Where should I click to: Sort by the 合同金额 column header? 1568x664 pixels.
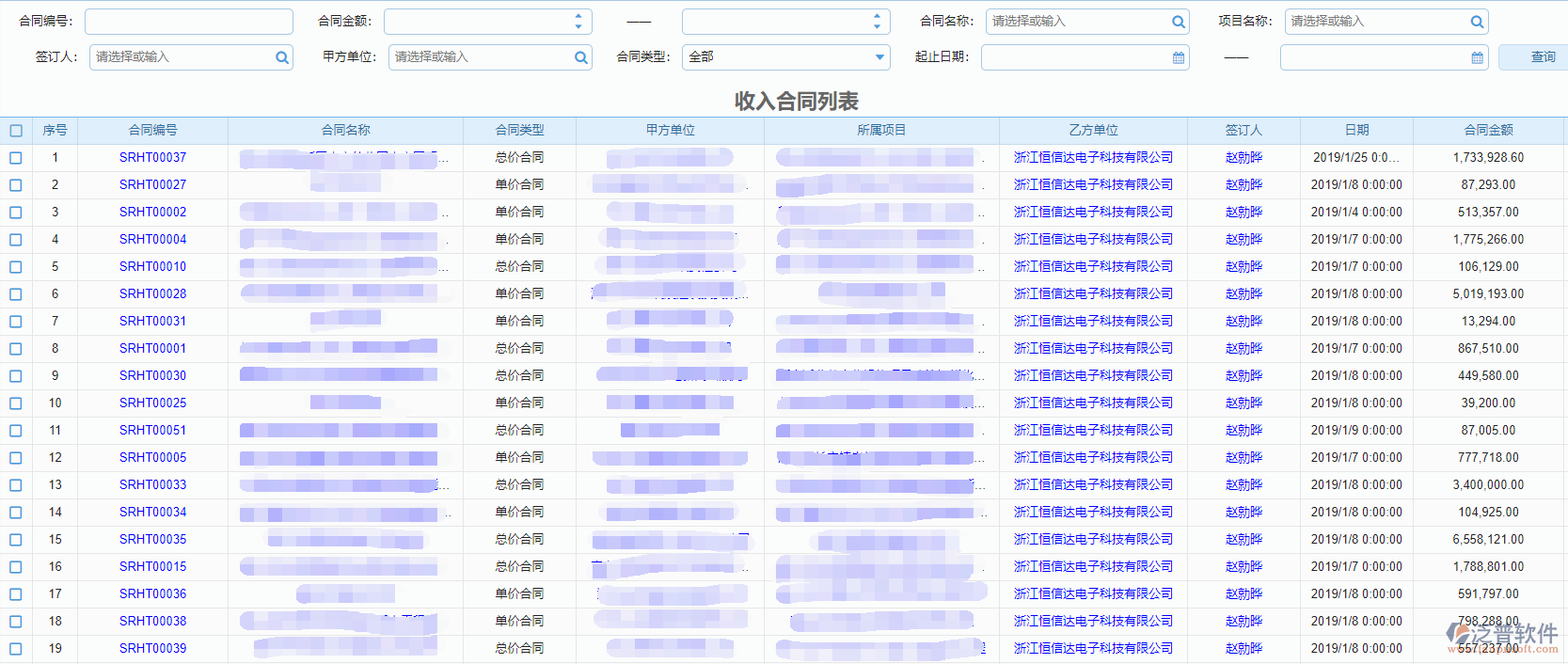(x=1488, y=131)
